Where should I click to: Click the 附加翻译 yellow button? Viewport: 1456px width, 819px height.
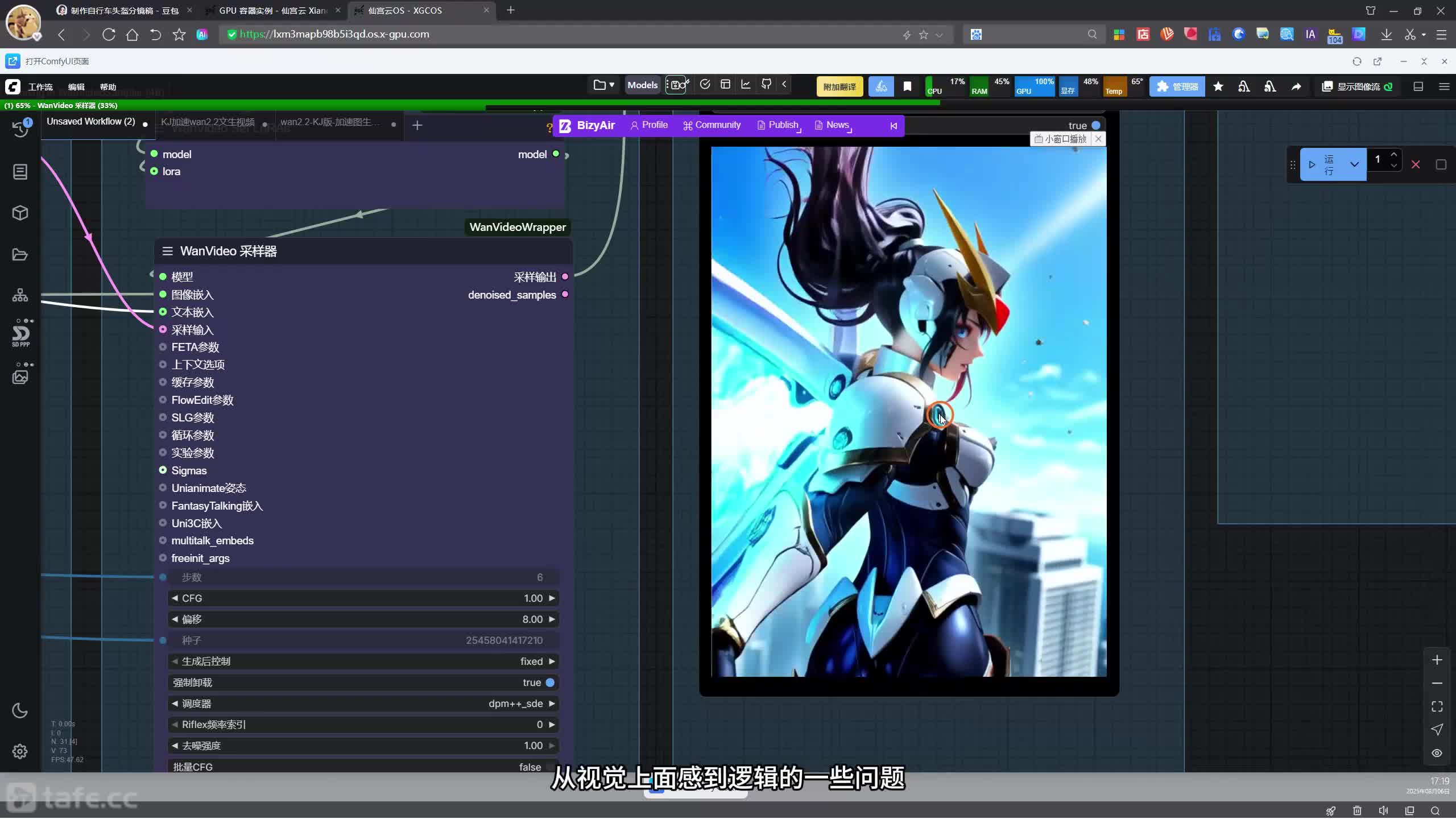coord(839,86)
